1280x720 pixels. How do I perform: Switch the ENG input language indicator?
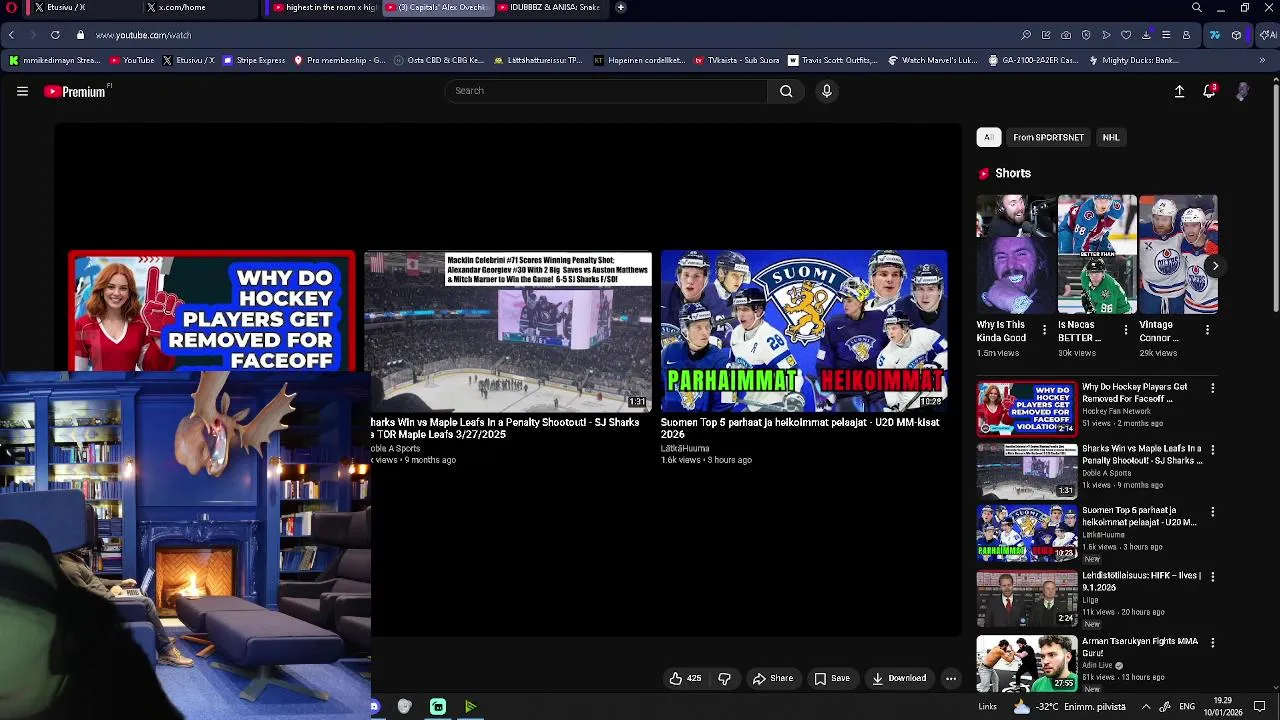(x=1187, y=707)
